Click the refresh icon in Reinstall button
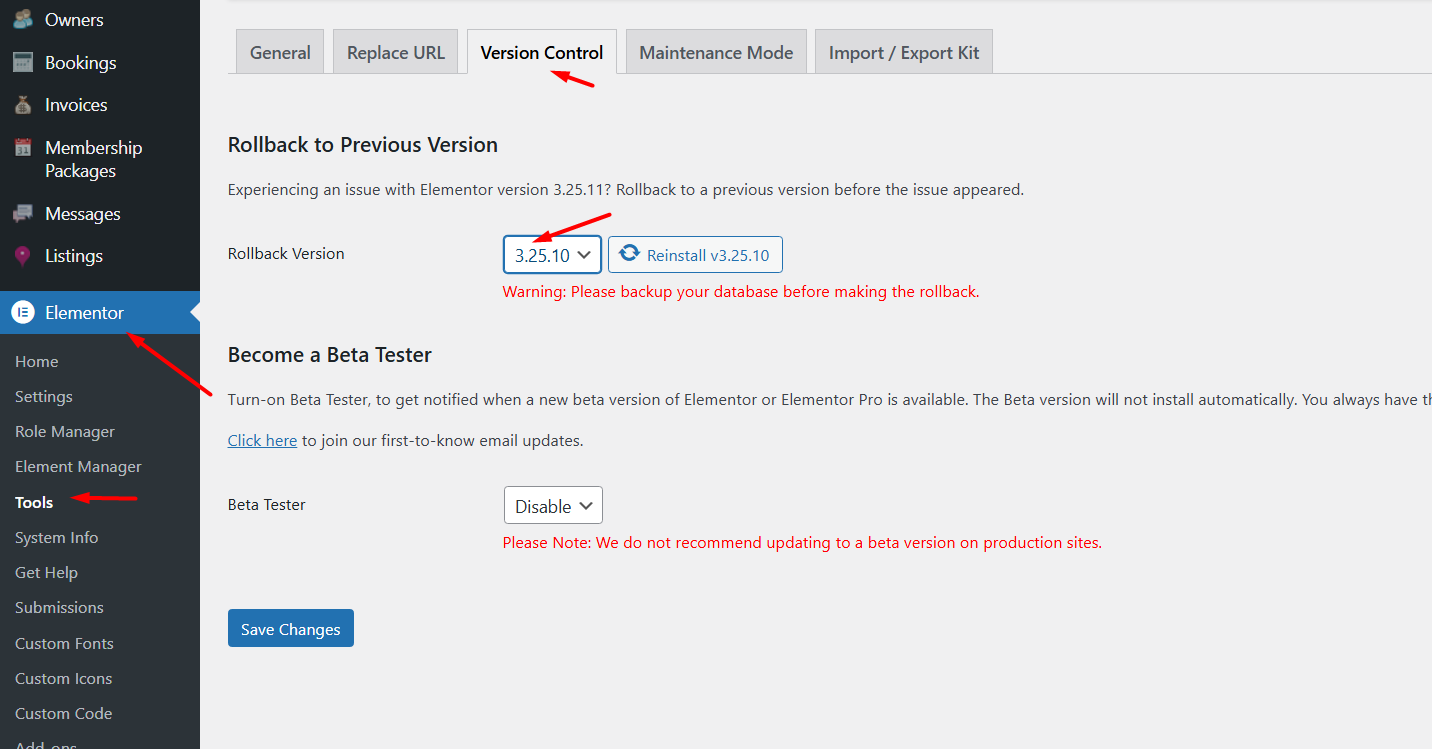Image resolution: width=1432 pixels, height=749 pixels. click(x=629, y=254)
